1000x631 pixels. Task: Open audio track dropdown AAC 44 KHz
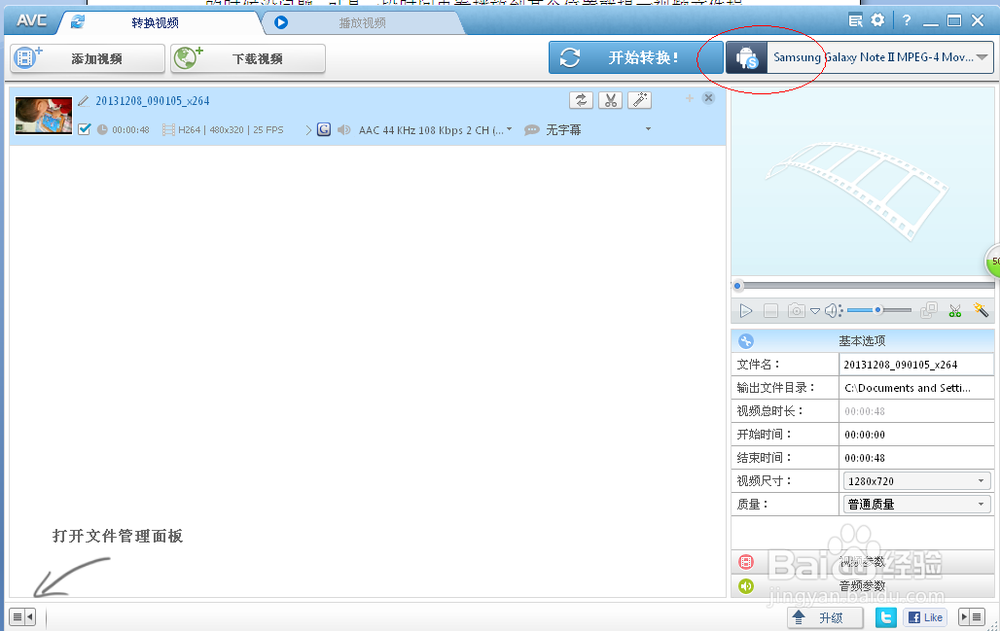[435, 130]
